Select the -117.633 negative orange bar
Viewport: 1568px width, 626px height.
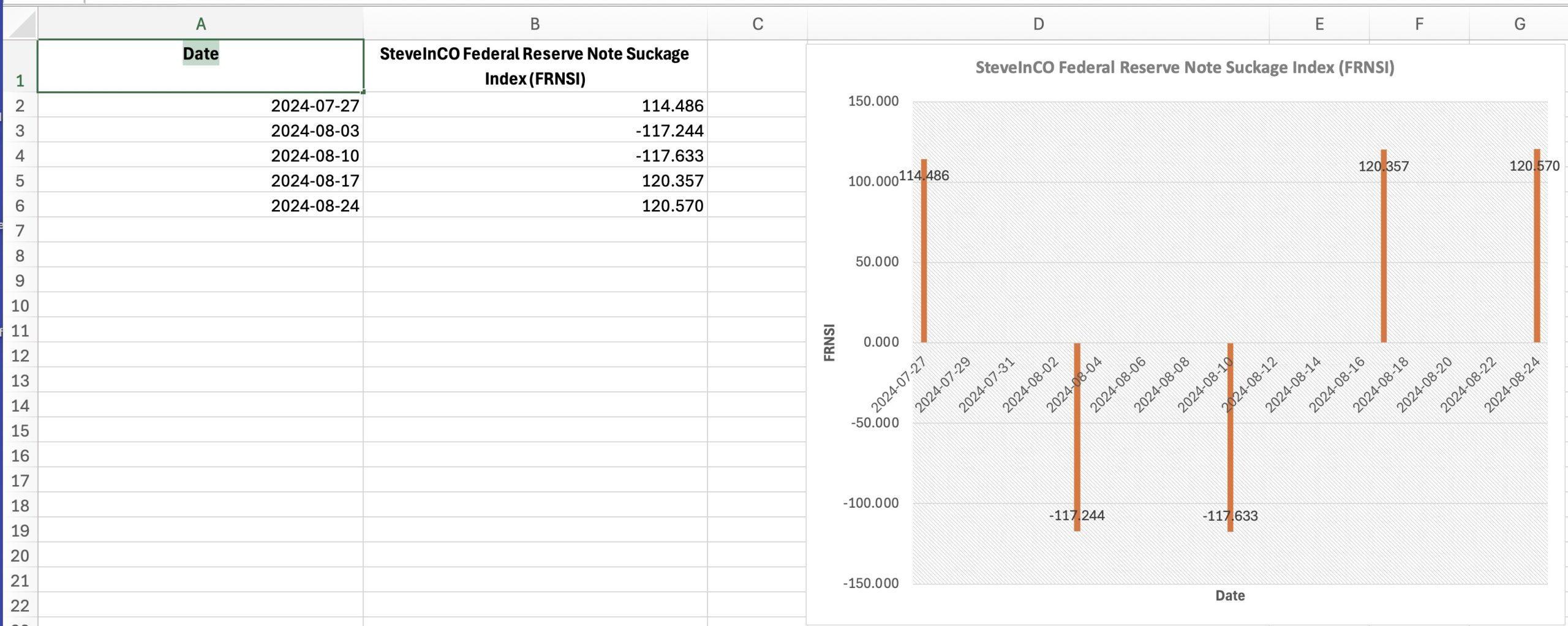click(1230, 437)
